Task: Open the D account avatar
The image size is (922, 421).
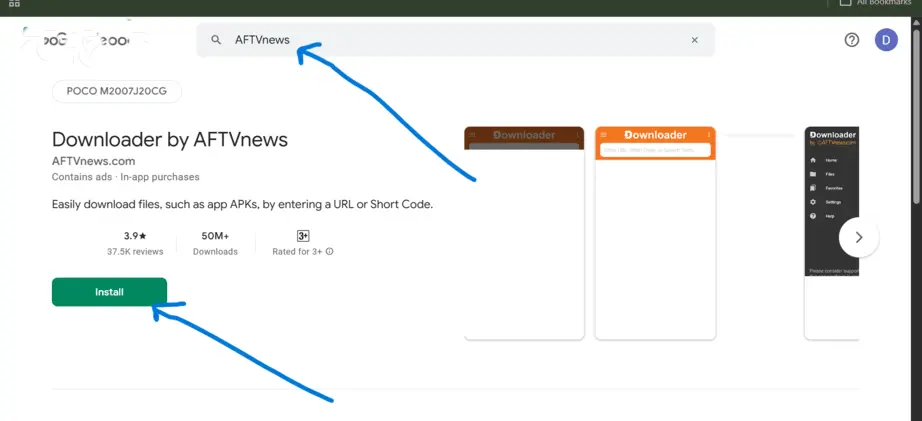Action: coord(886,40)
